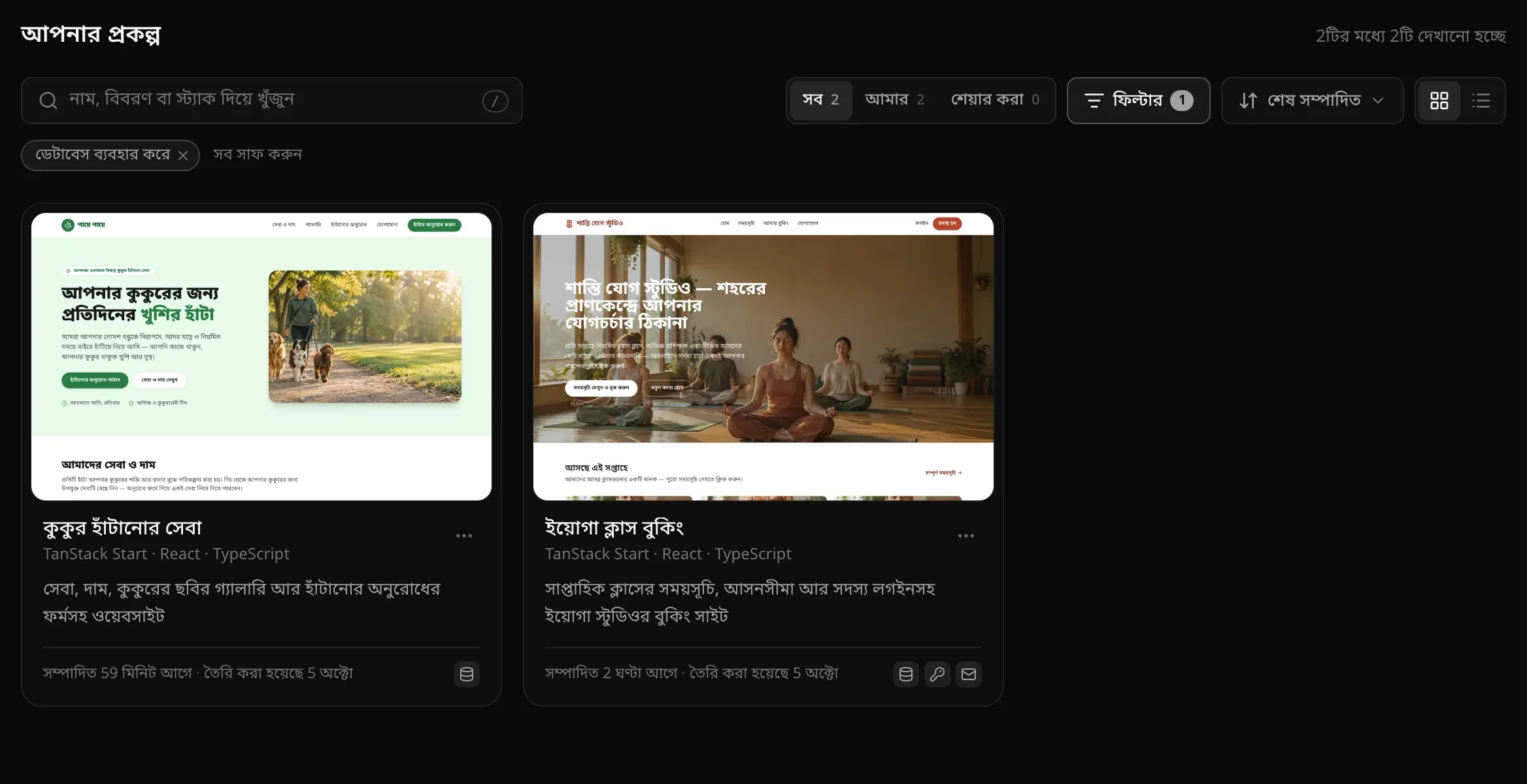Open the ইয়োগা ক্লাস বুকিং project thumbnail
Viewport: 1527px width, 784px height.
tap(763, 357)
